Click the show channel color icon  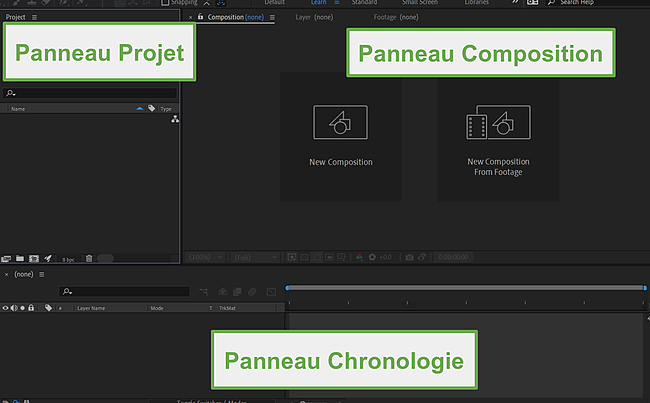[x=359, y=257]
